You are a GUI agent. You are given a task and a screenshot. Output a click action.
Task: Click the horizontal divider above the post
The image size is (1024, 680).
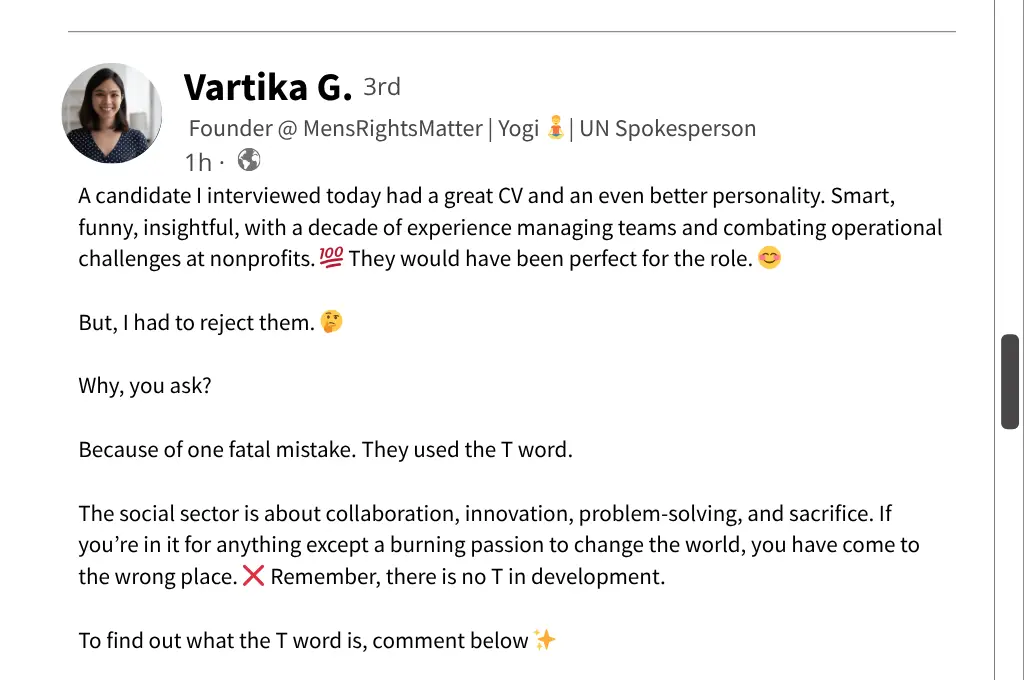tap(512, 33)
